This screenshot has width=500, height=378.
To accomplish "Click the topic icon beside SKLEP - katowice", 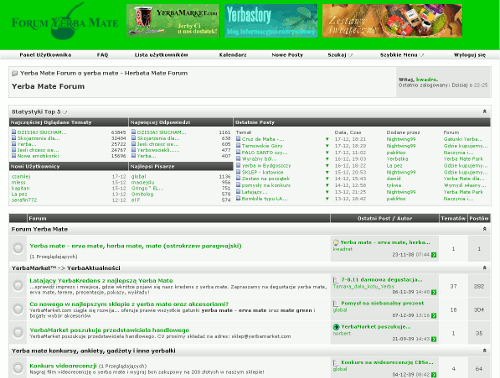I will point(238,172).
